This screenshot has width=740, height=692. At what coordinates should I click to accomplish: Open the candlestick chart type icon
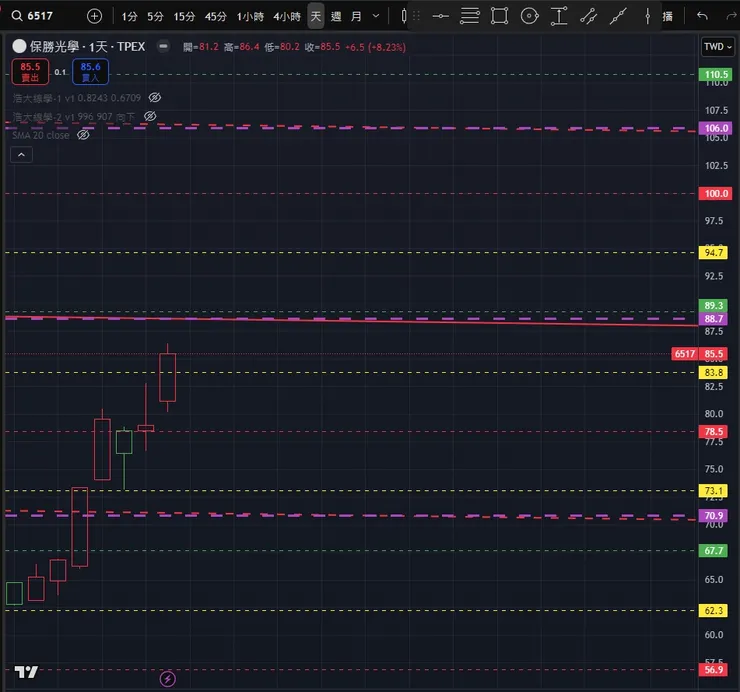coord(404,16)
